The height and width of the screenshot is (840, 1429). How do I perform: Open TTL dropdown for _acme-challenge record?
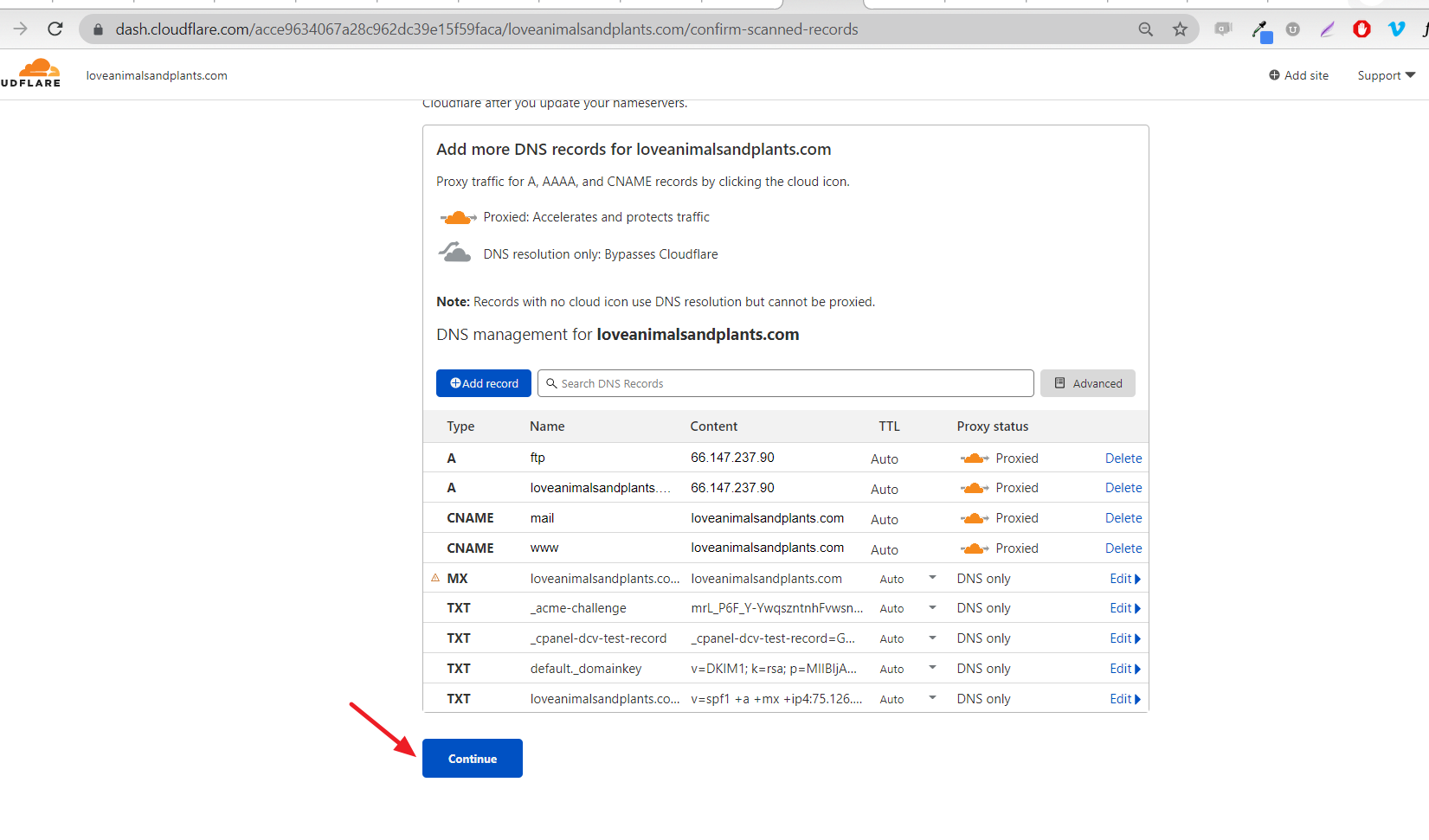[x=932, y=607]
